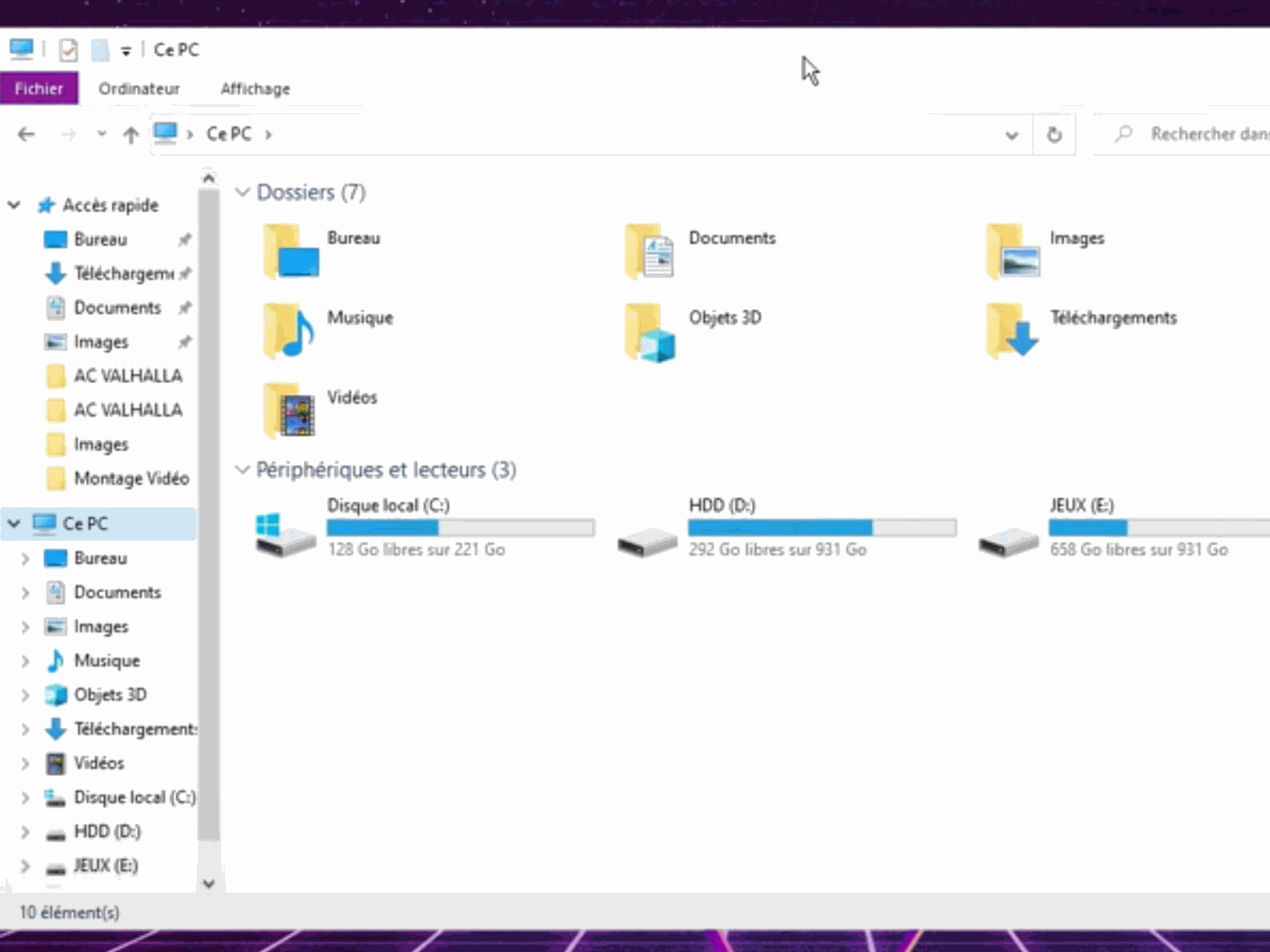Open the Vidéos folder
The image size is (1270, 952).
pos(352,397)
